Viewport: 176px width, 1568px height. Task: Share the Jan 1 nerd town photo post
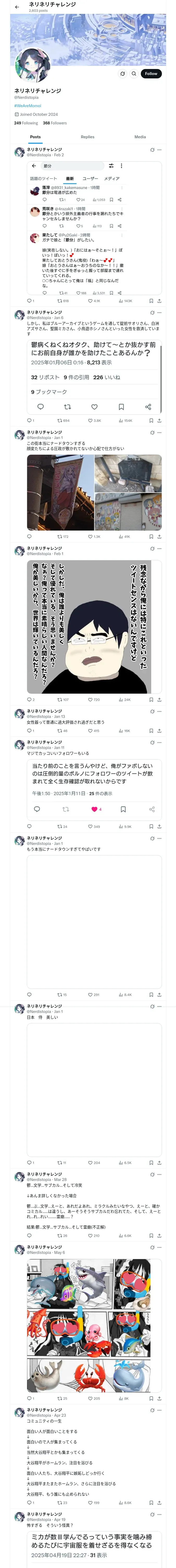(x=159, y=537)
